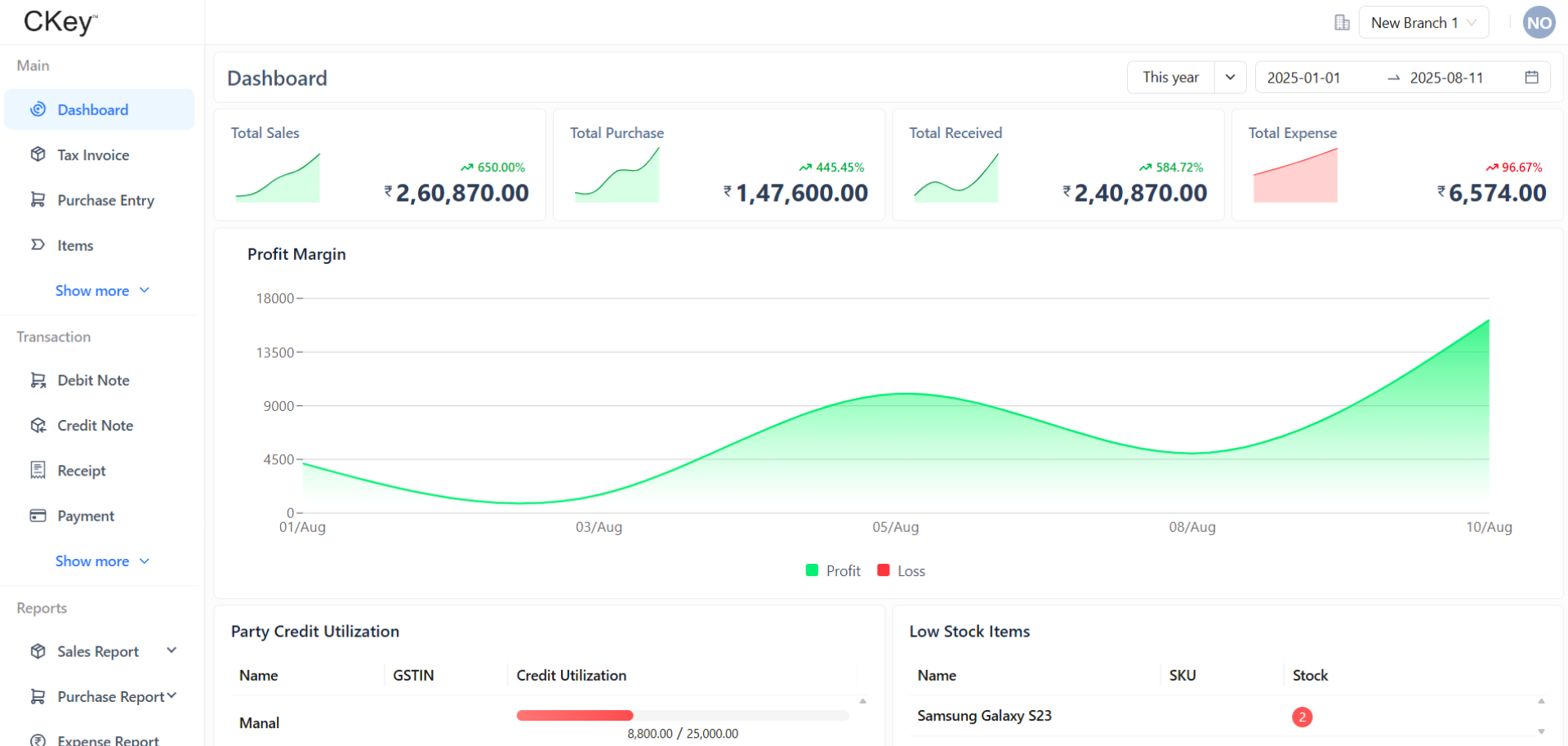Click the branch building icon
The height and width of the screenshot is (746, 1568).
click(1342, 23)
